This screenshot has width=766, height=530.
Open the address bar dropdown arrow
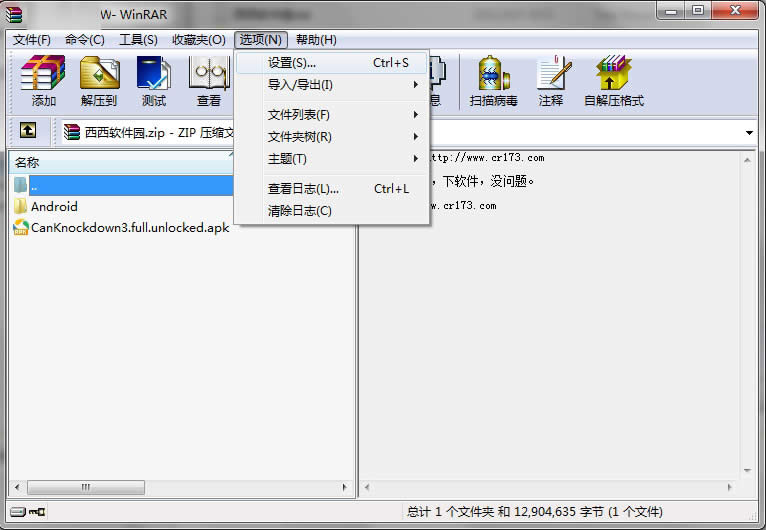pyautogui.click(x=749, y=132)
